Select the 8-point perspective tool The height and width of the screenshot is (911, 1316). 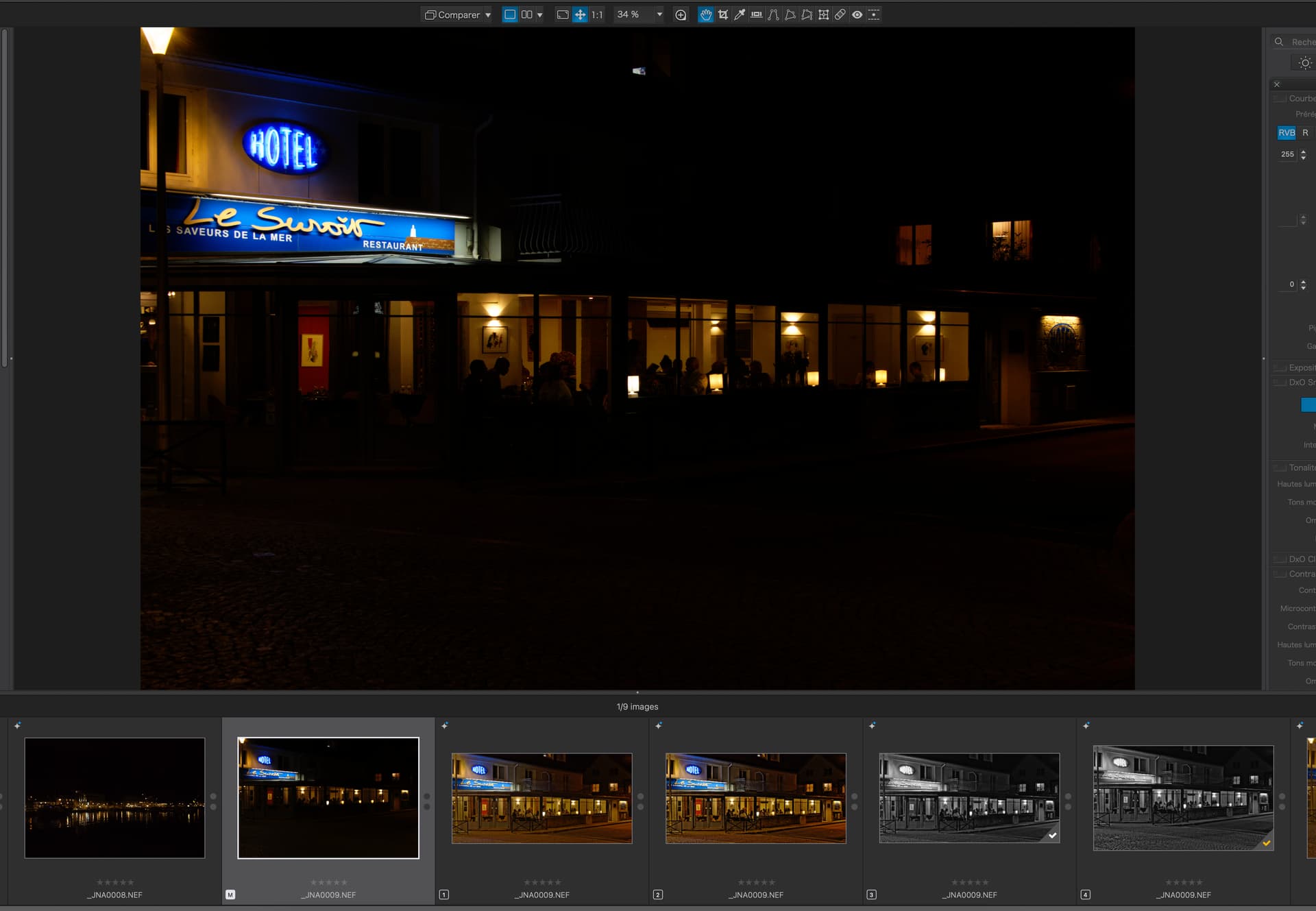(807, 14)
